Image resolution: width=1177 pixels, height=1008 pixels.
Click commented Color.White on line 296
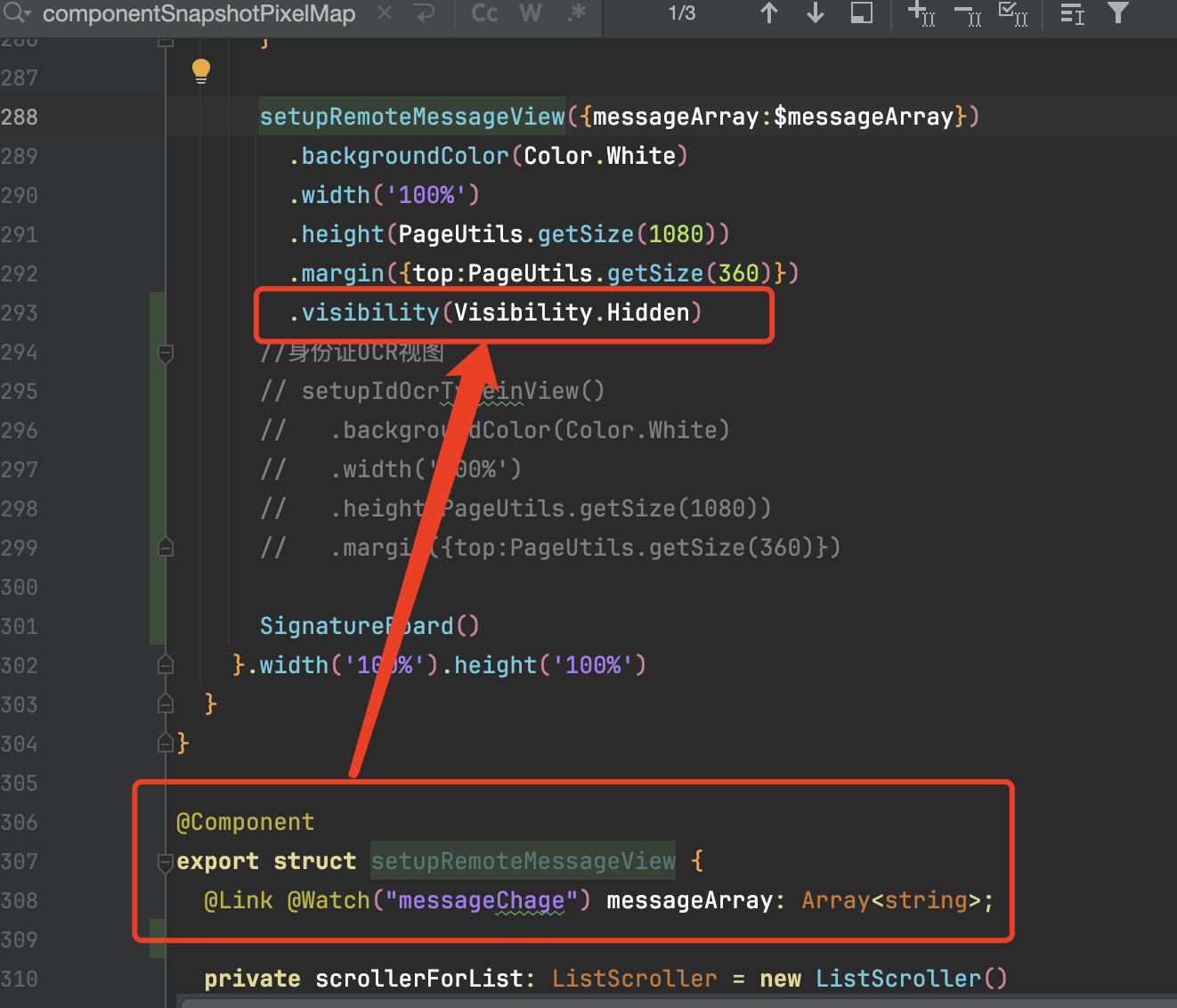pyautogui.click(x=641, y=430)
